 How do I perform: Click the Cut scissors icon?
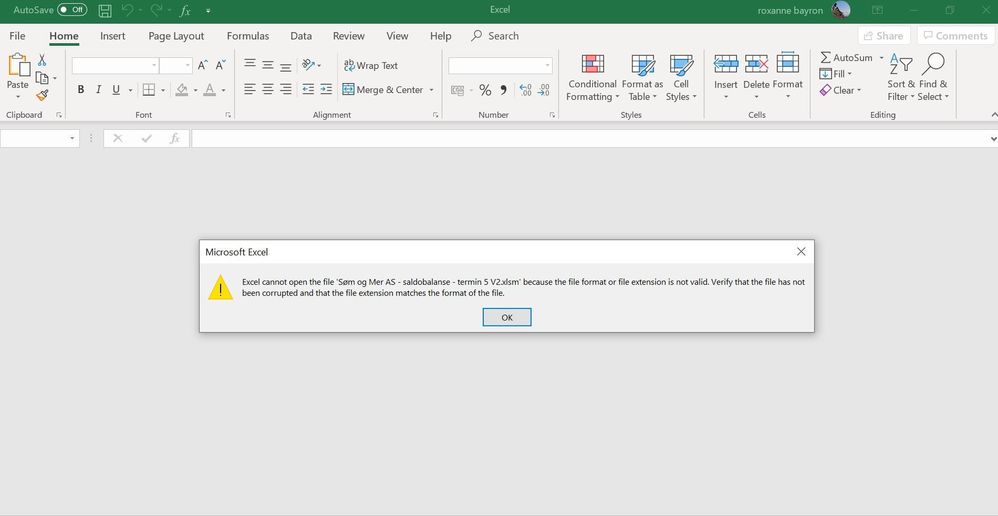[42, 60]
